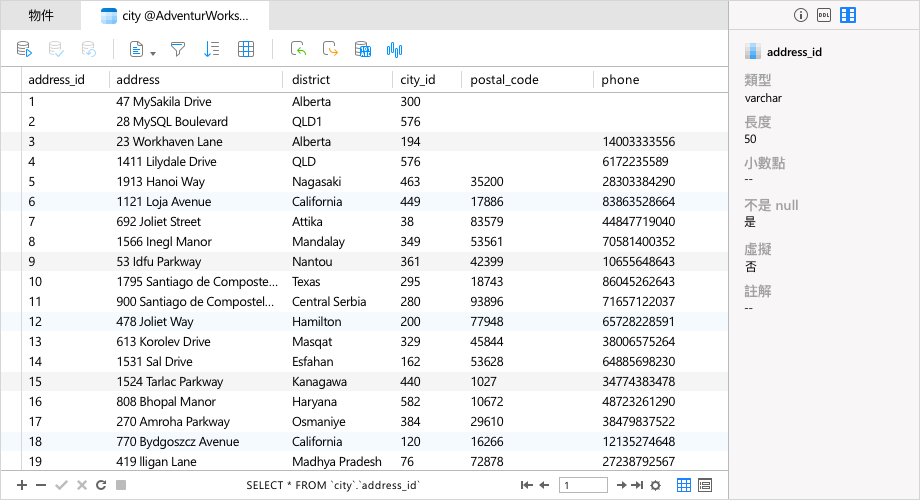Click the begin transaction toolbar icon
This screenshot has height=500, width=920.
(24, 49)
